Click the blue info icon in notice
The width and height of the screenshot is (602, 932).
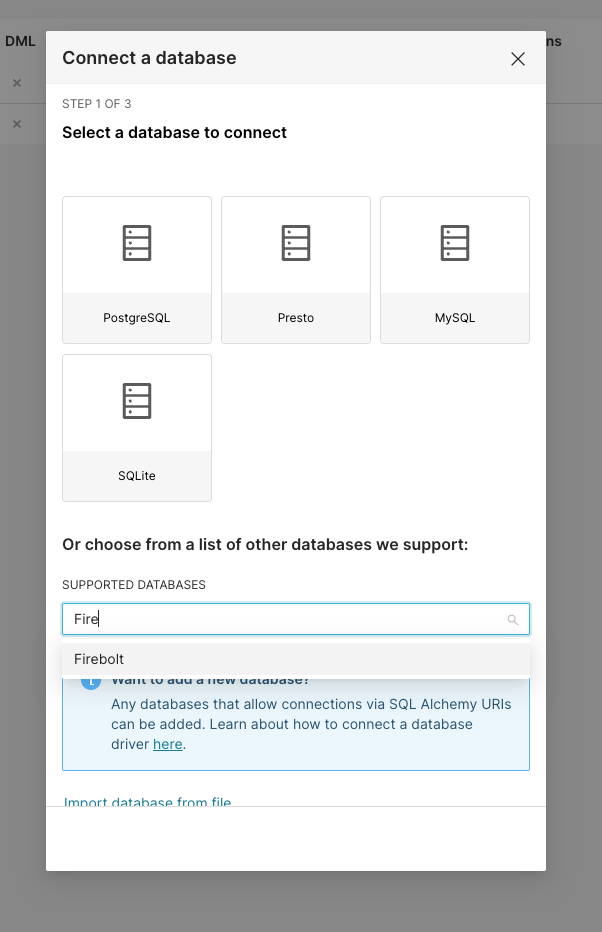point(91,682)
